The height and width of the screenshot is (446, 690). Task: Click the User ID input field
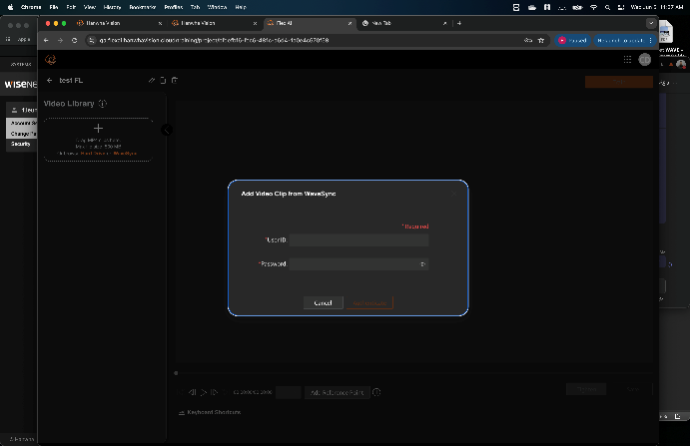point(359,240)
